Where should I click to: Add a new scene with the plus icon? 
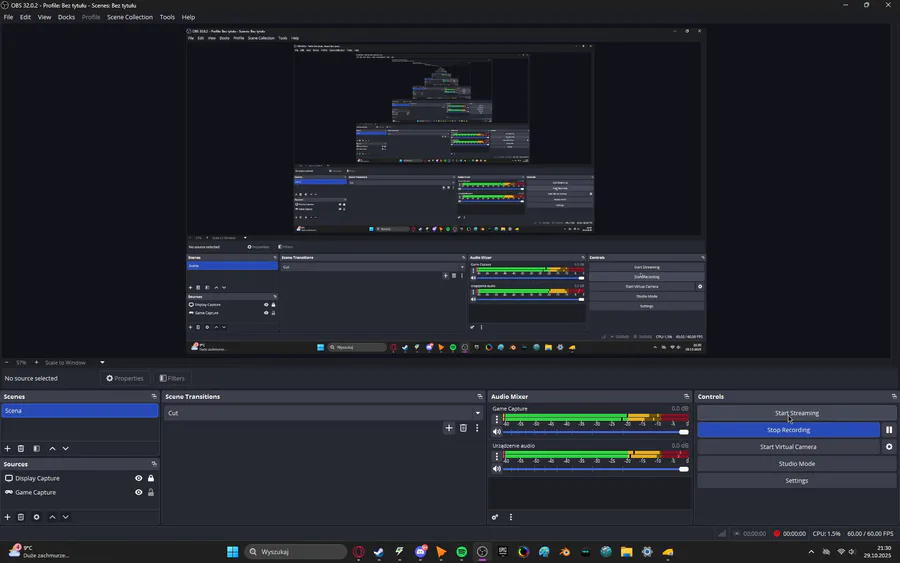(x=7, y=448)
